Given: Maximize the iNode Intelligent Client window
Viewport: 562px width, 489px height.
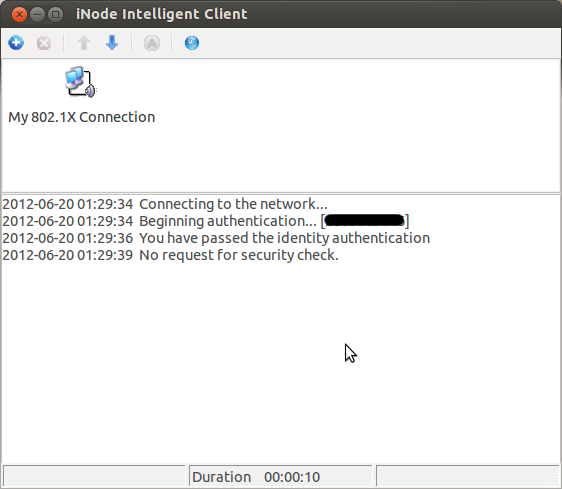Looking at the screenshot, I should [56, 14].
